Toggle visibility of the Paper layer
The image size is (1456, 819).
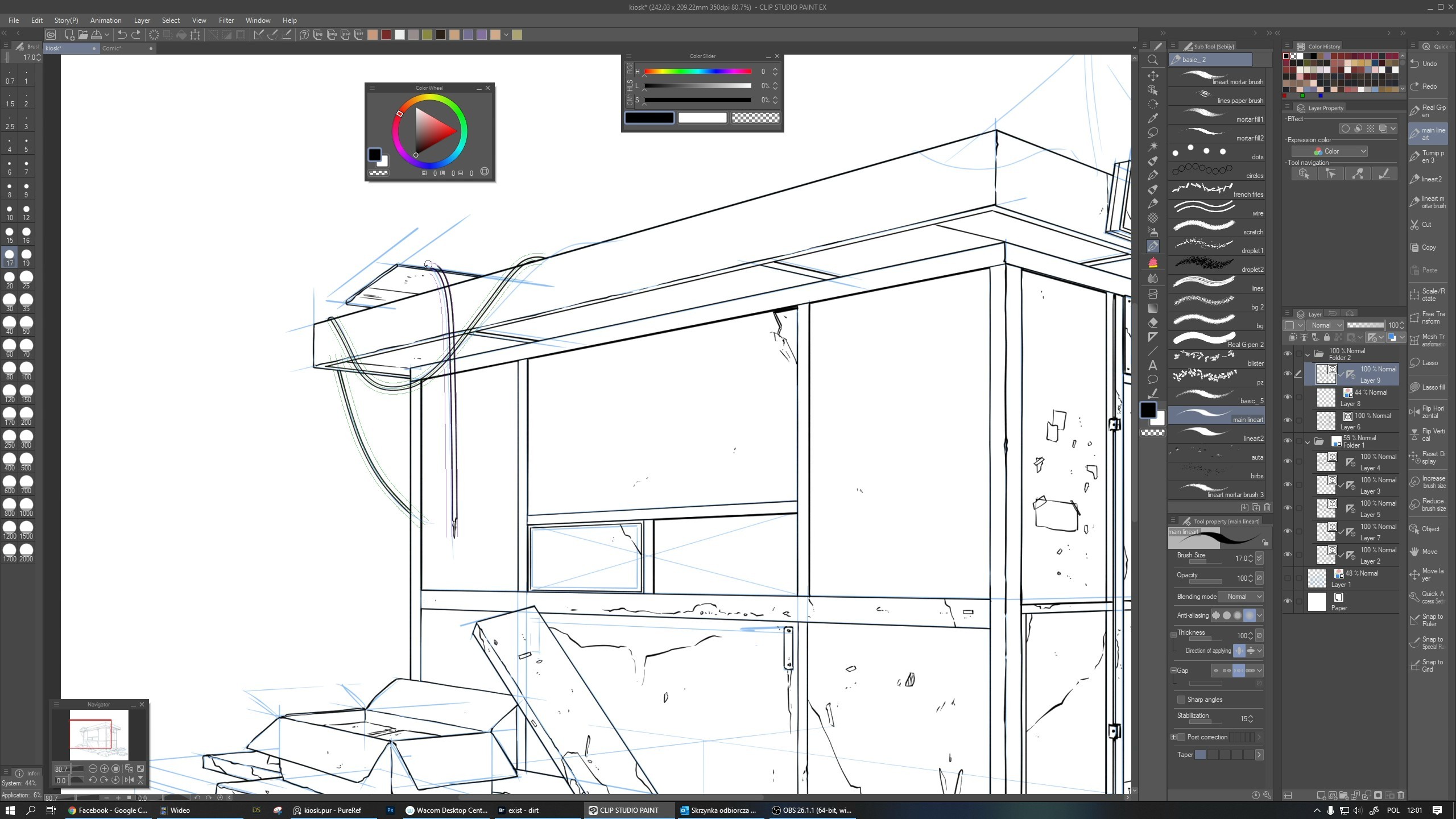[1288, 601]
